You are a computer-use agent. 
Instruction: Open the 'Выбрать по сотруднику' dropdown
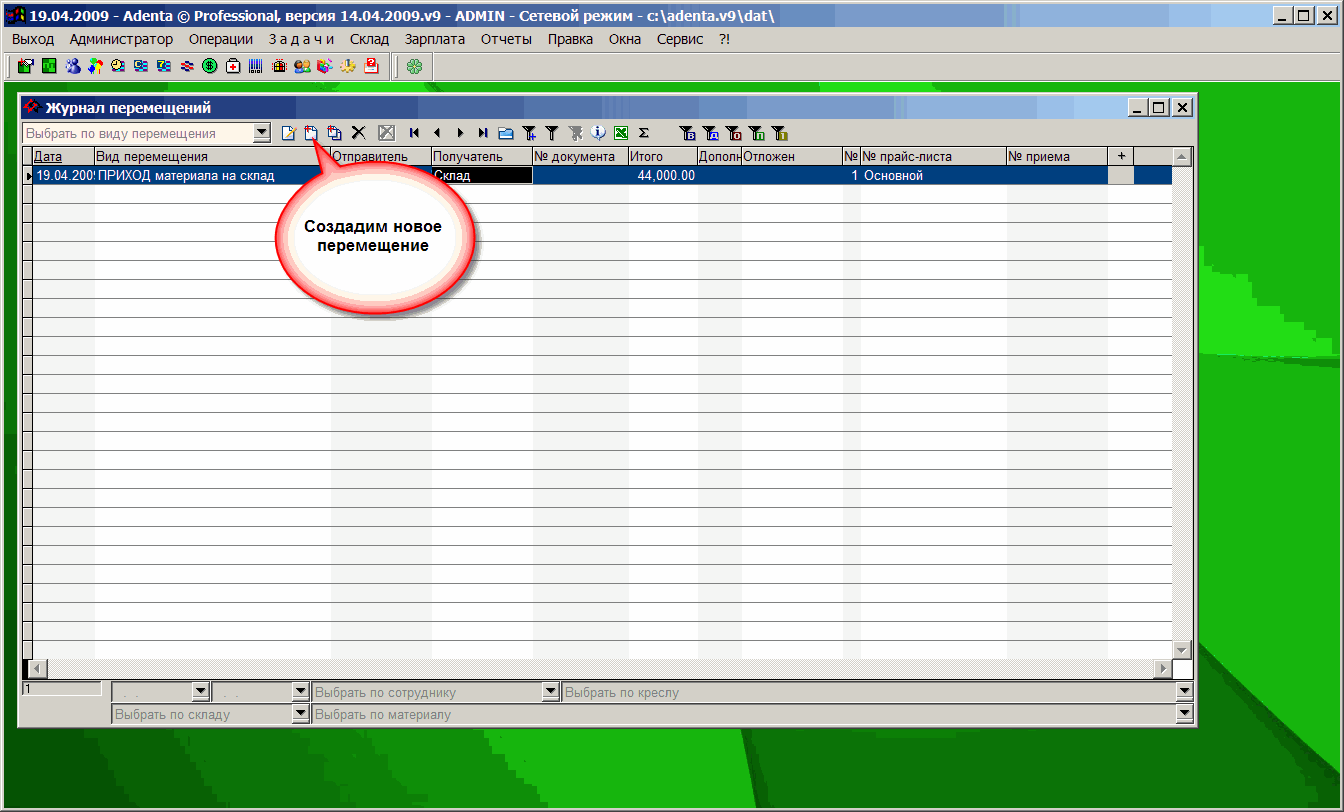coord(550,692)
